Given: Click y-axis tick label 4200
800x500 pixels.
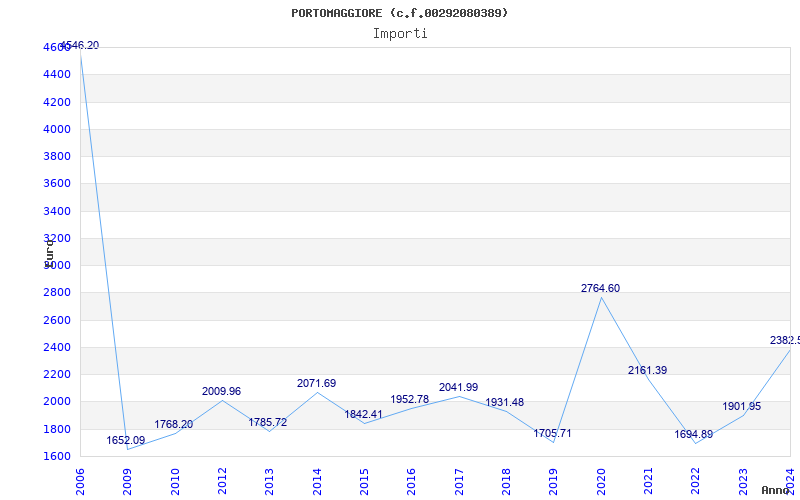Looking at the screenshot, I should pyautogui.click(x=57, y=102).
